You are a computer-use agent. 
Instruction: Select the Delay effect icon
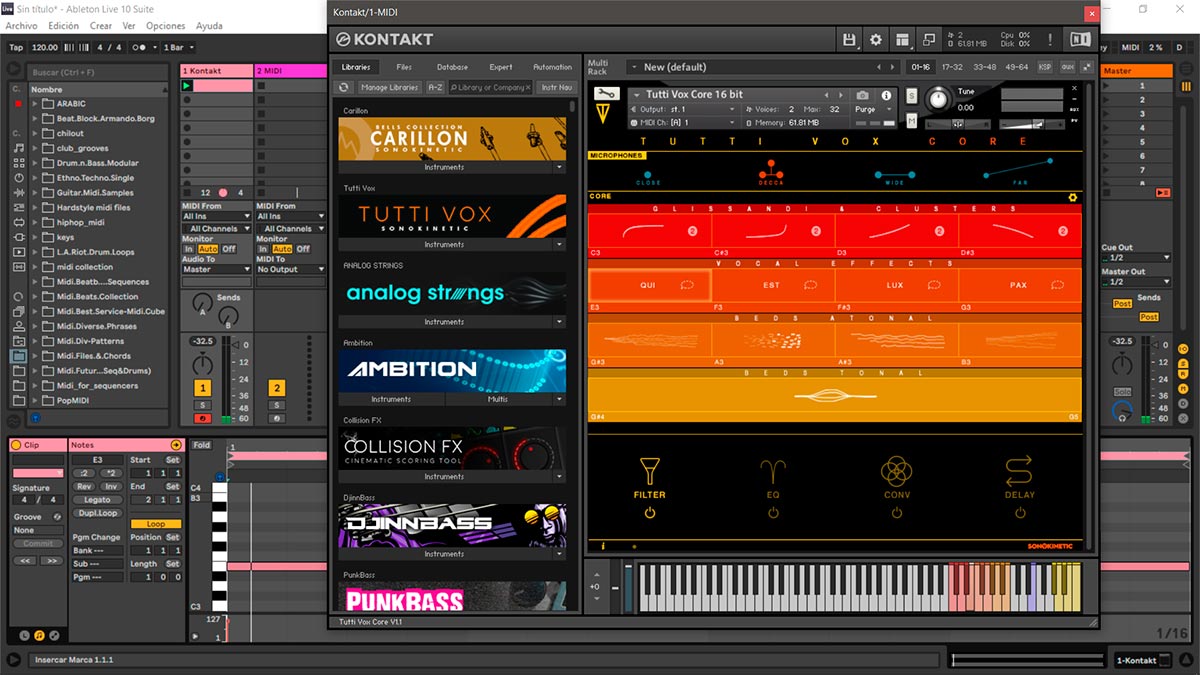pyautogui.click(x=1019, y=471)
